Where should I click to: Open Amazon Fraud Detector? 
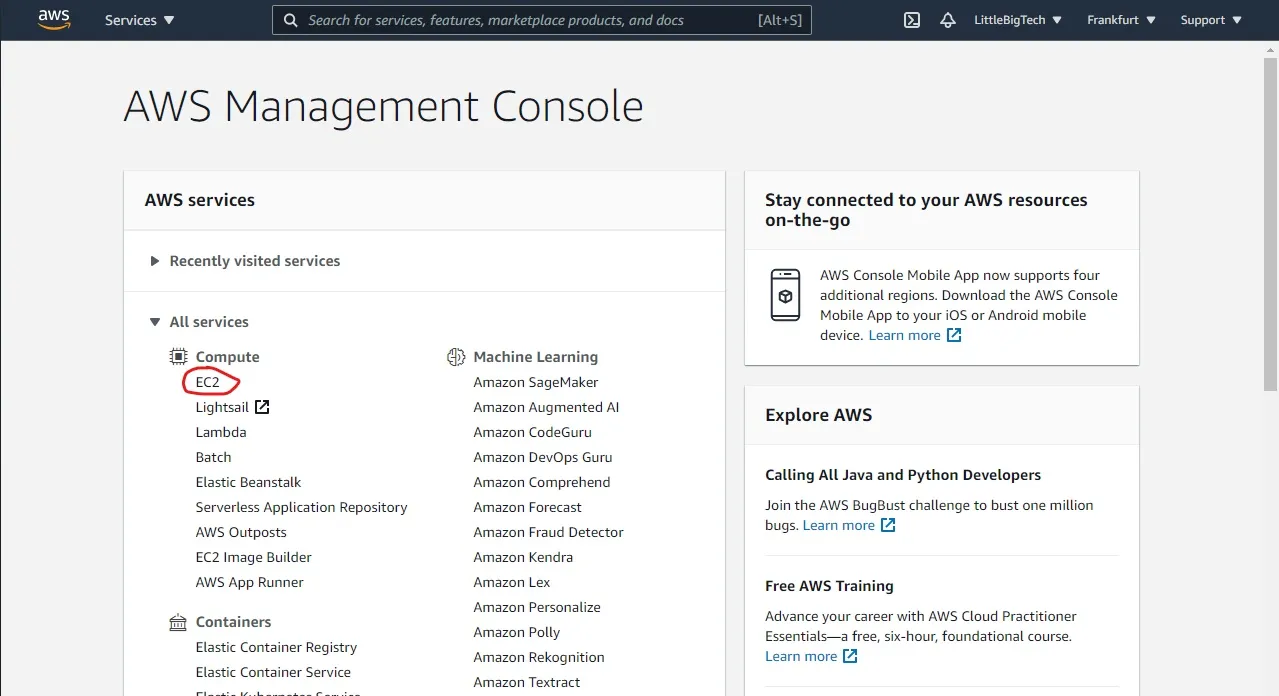[549, 532]
